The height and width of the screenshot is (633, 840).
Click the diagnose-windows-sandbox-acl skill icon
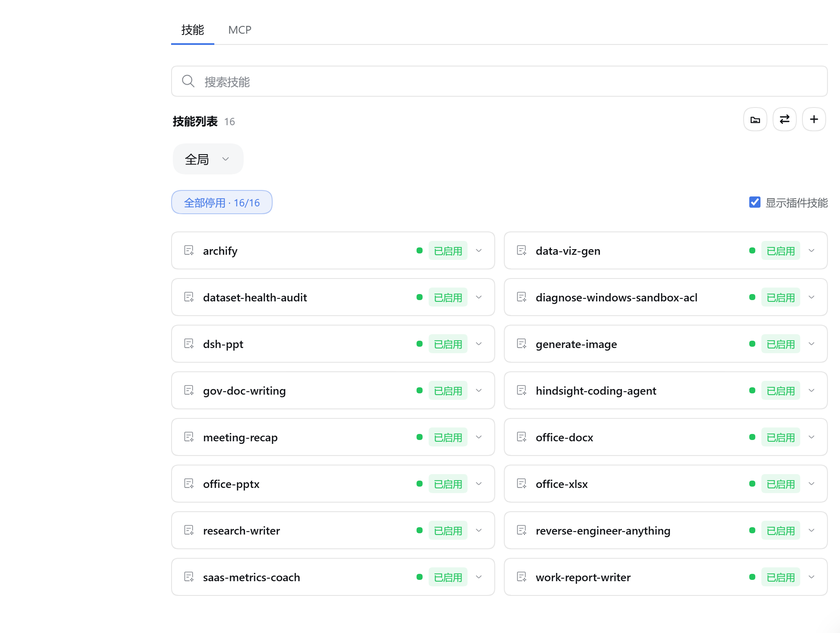(x=521, y=297)
